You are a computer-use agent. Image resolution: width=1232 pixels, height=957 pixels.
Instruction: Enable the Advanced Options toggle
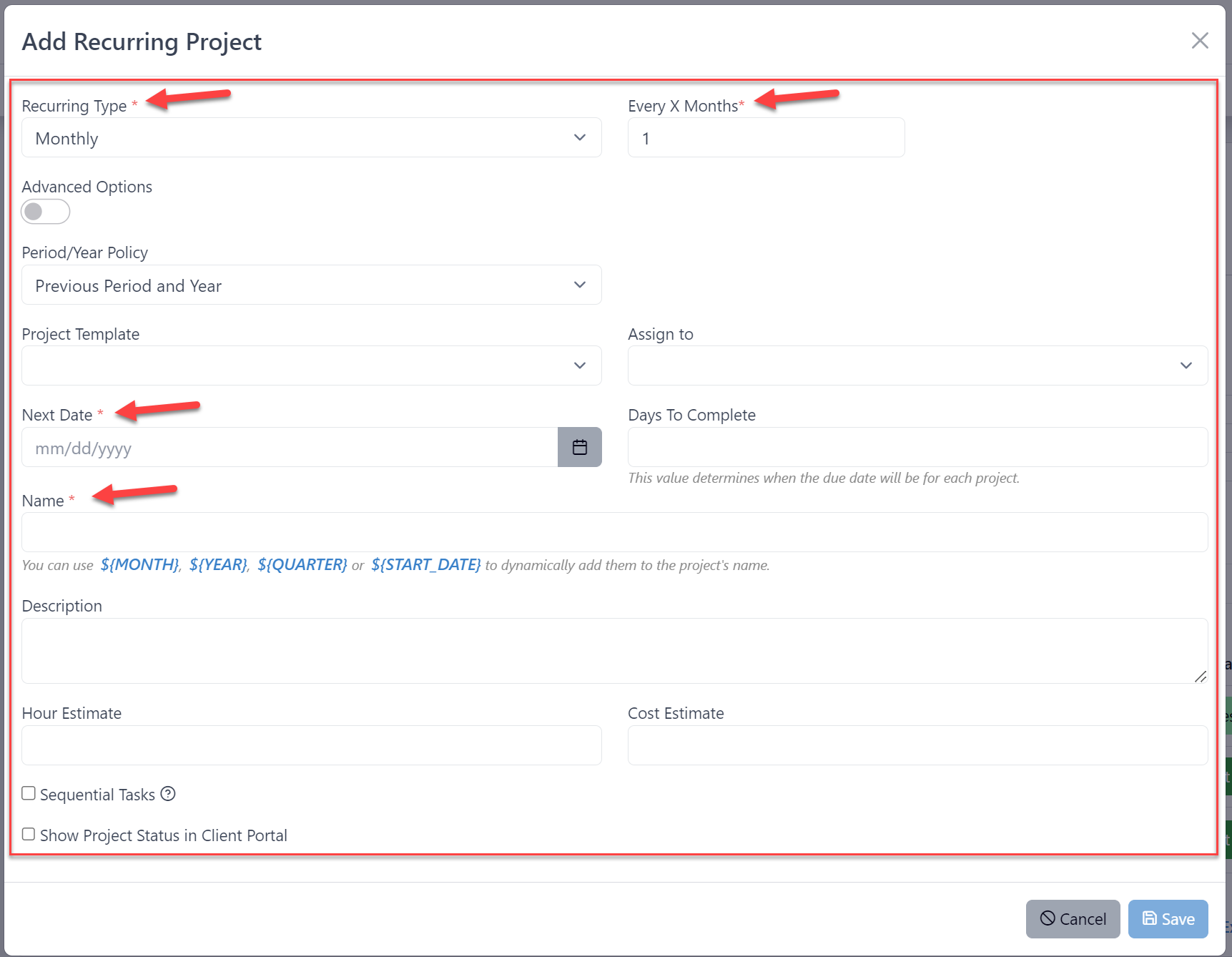[45, 212]
